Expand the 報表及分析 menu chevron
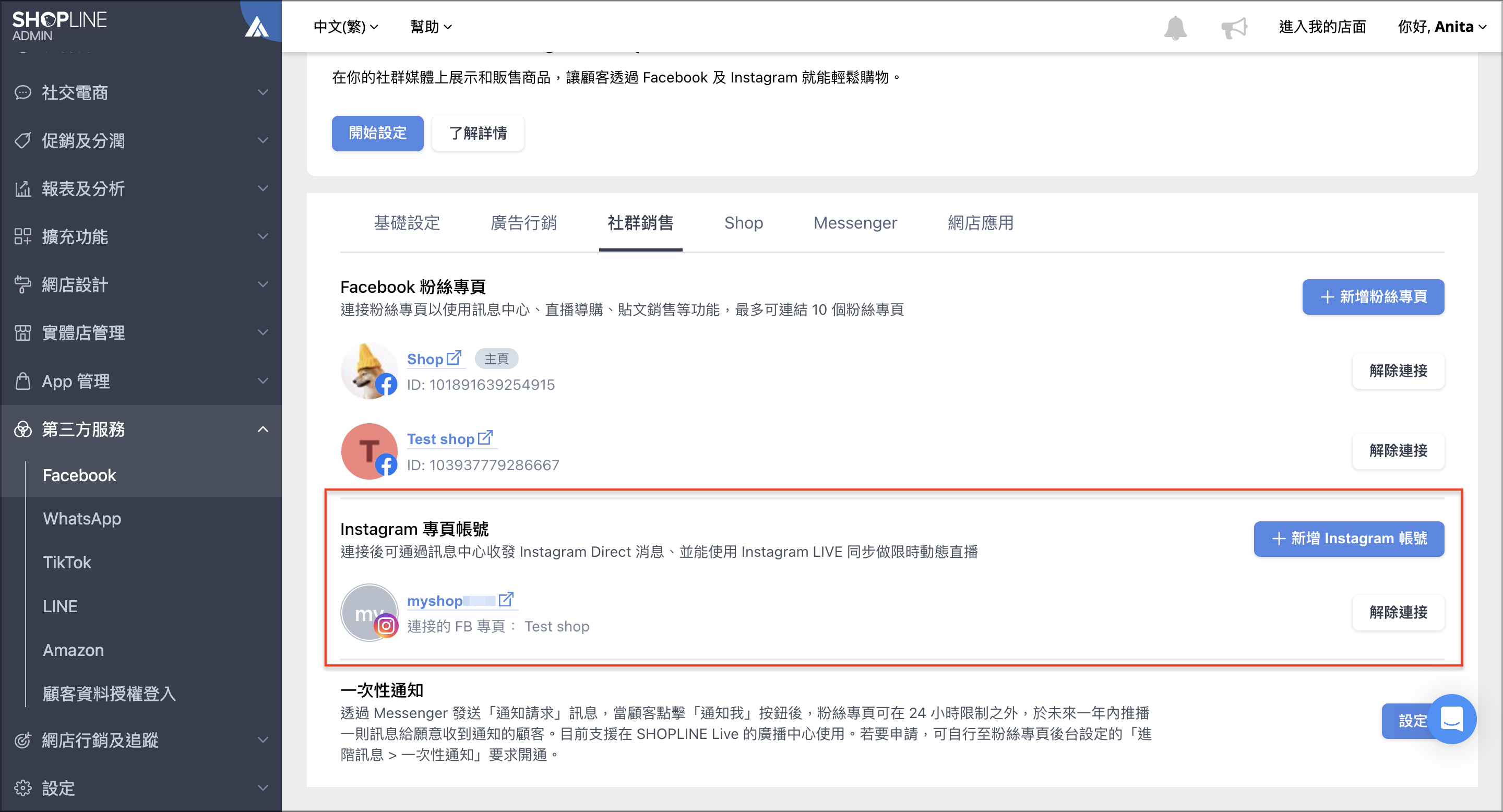 coord(263,188)
